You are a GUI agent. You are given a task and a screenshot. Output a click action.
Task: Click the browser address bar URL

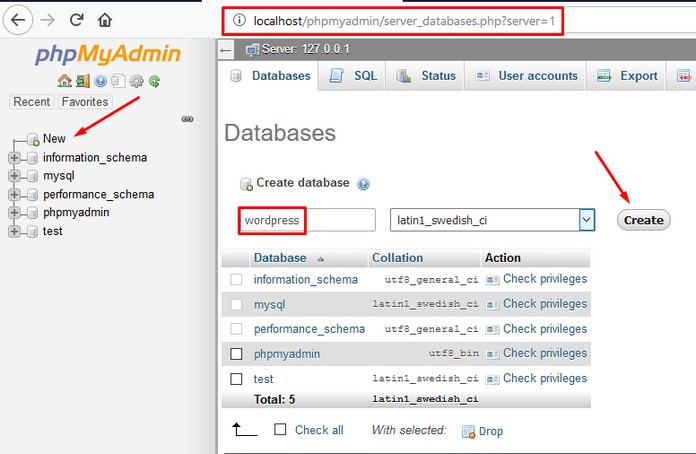pyautogui.click(x=404, y=21)
